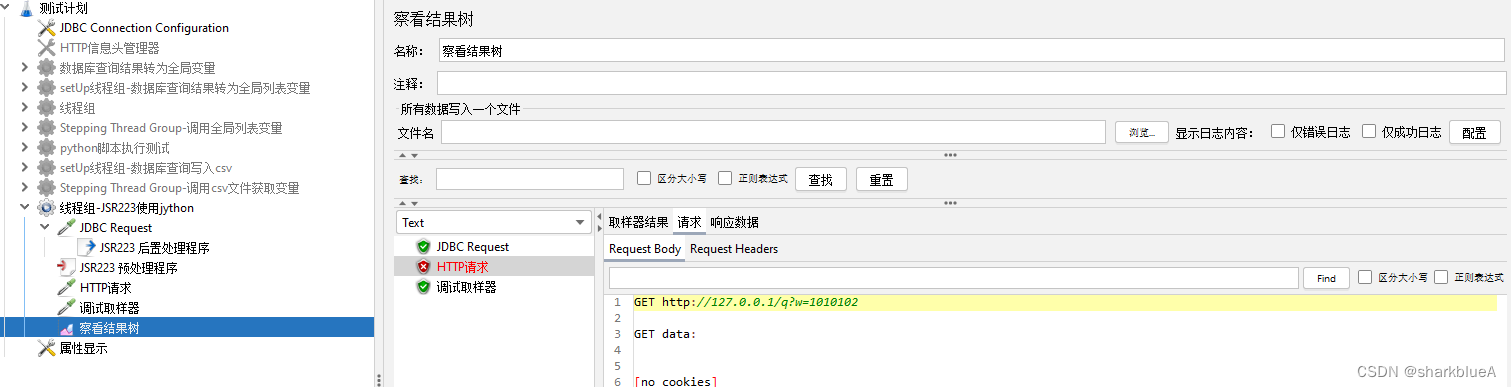Click the gear icon of 线程组-JSR223使用jython
Screen dimensions: 1511x387
coord(46,208)
